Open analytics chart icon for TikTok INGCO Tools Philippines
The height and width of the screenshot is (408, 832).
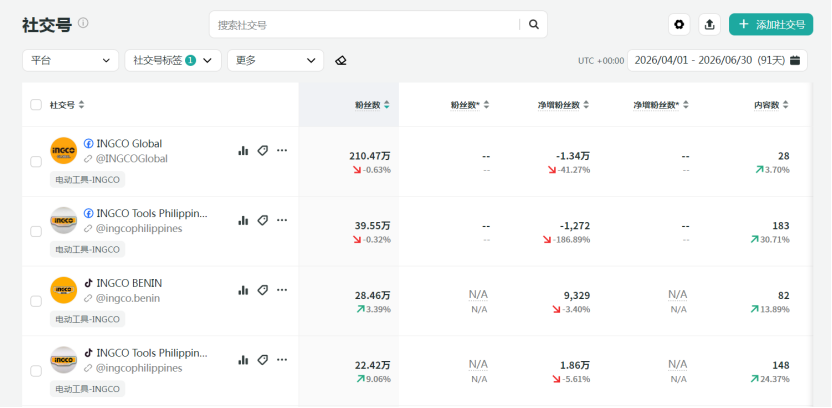click(x=243, y=360)
